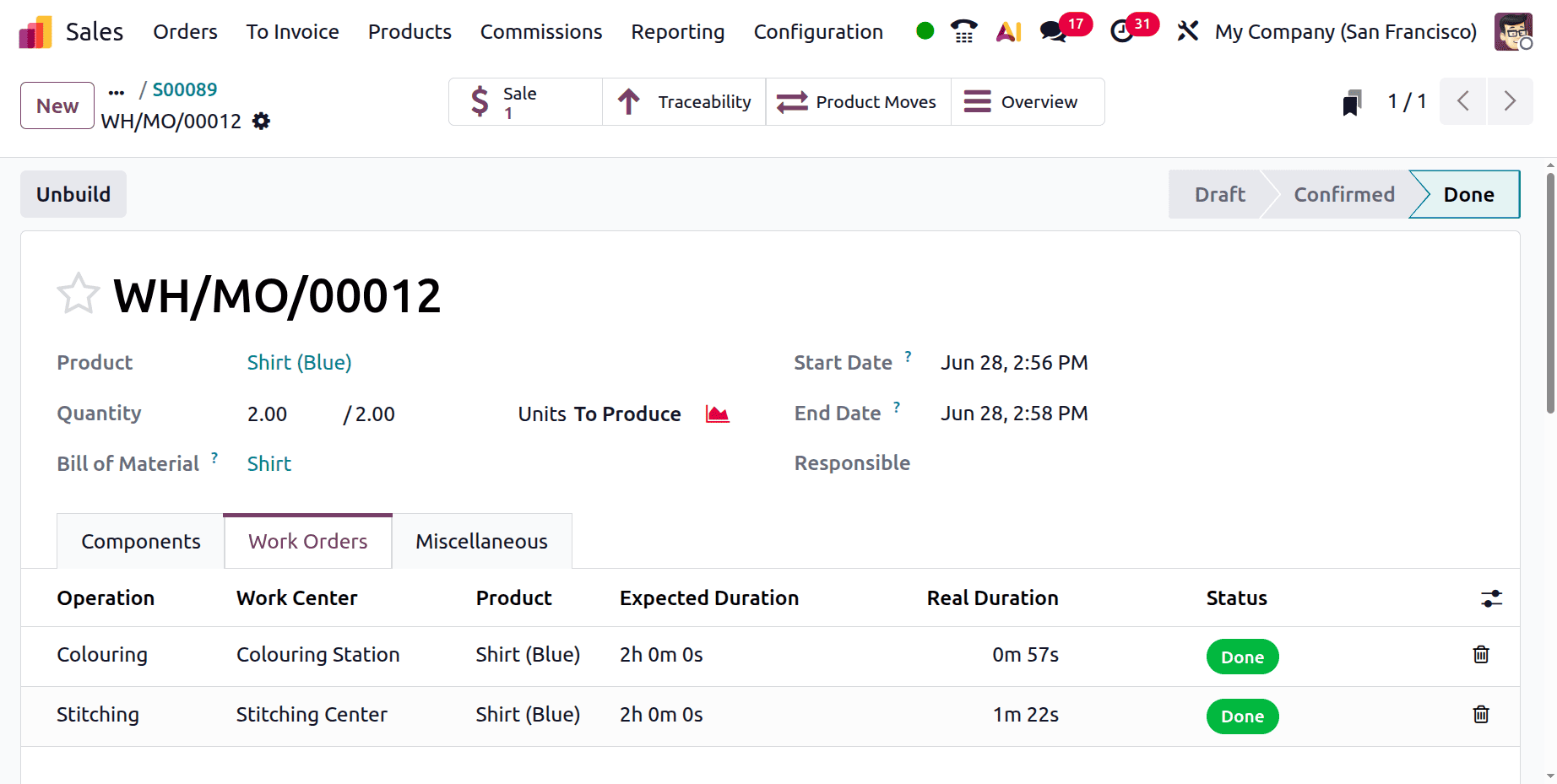Click the green online status indicator
This screenshot has height=784, width=1557.
pyautogui.click(x=925, y=31)
